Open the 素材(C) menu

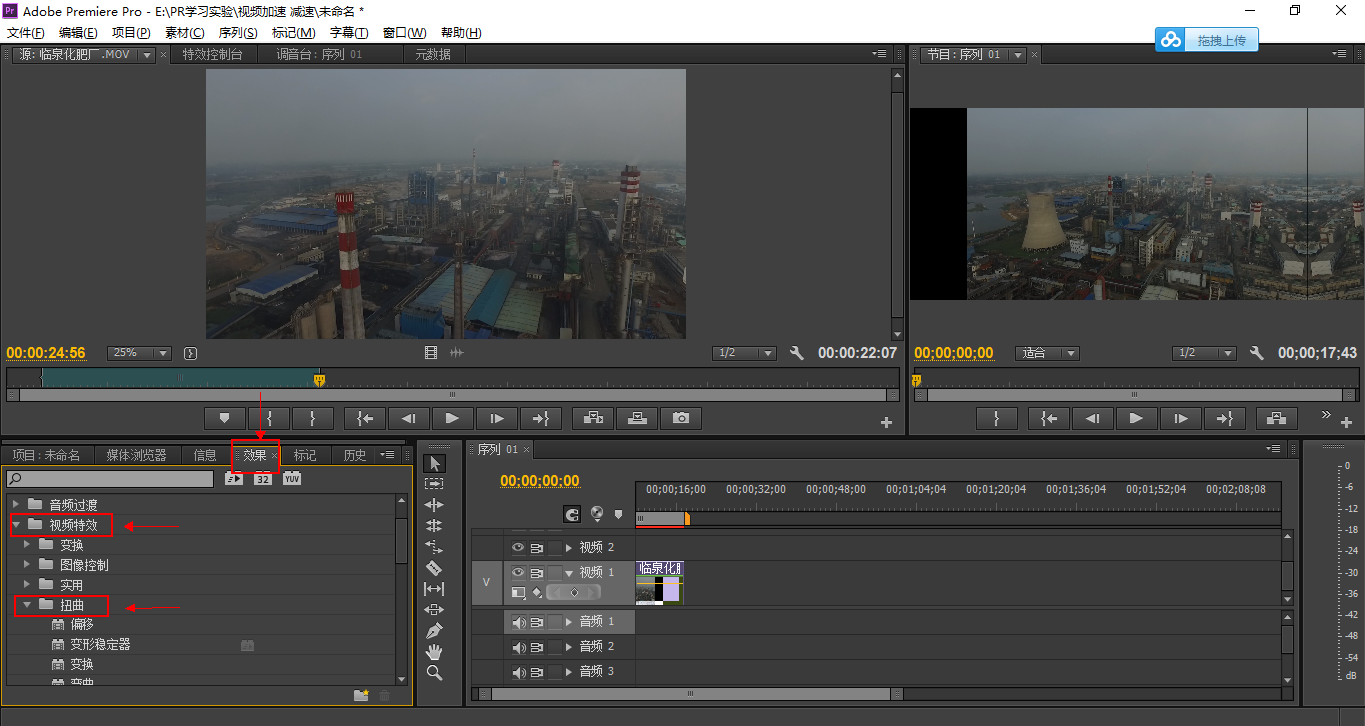pyautogui.click(x=184, y=33)
